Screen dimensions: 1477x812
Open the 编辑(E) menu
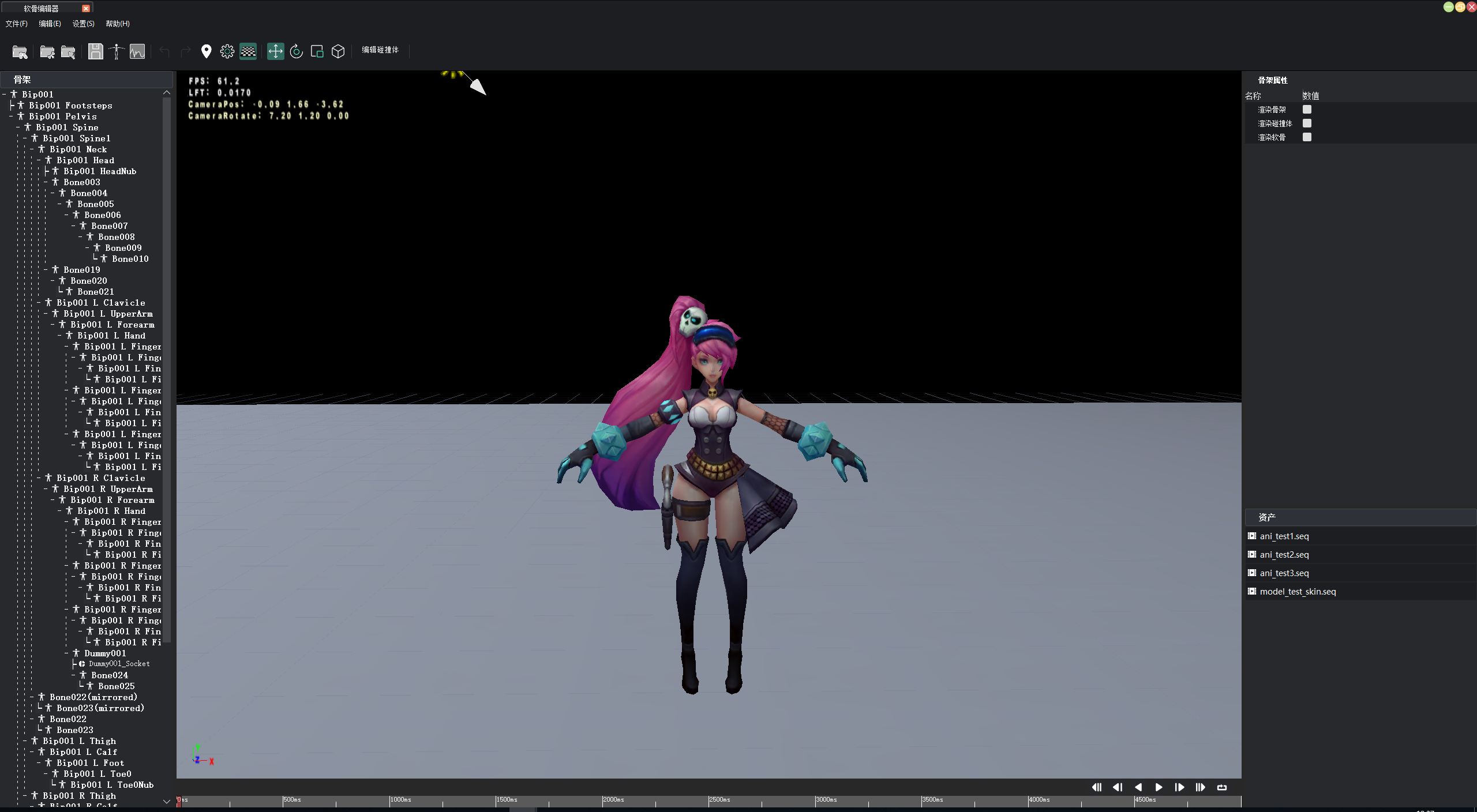click(50, 24)
